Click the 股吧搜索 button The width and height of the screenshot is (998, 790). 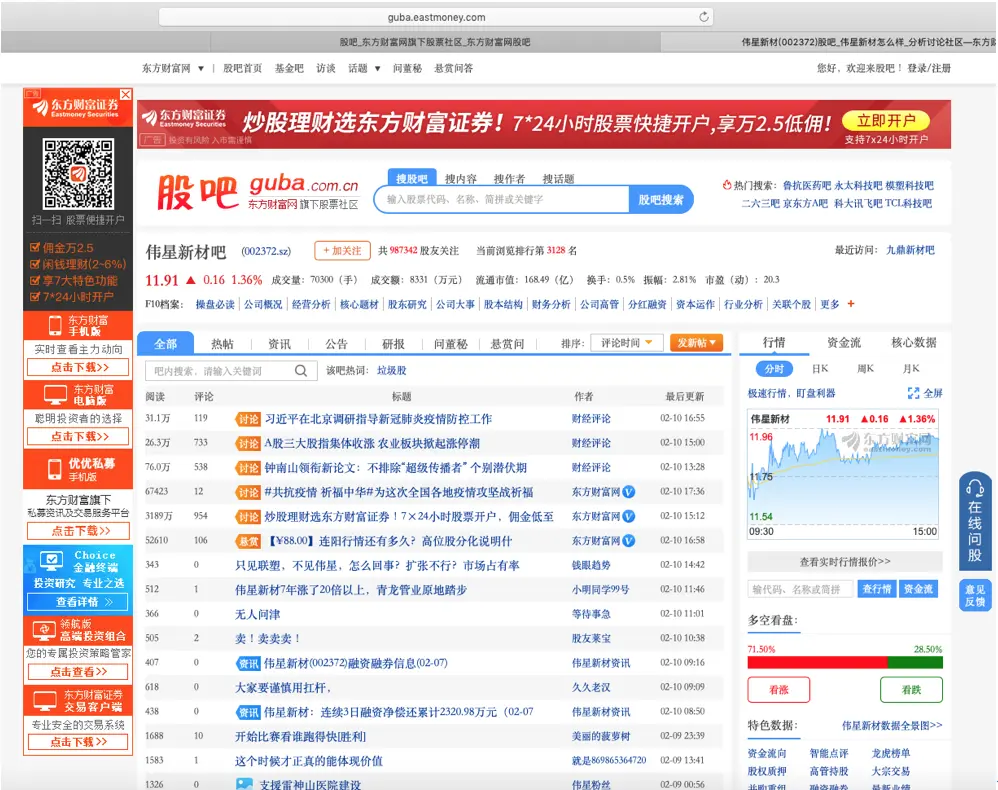[x=661, y=200]
